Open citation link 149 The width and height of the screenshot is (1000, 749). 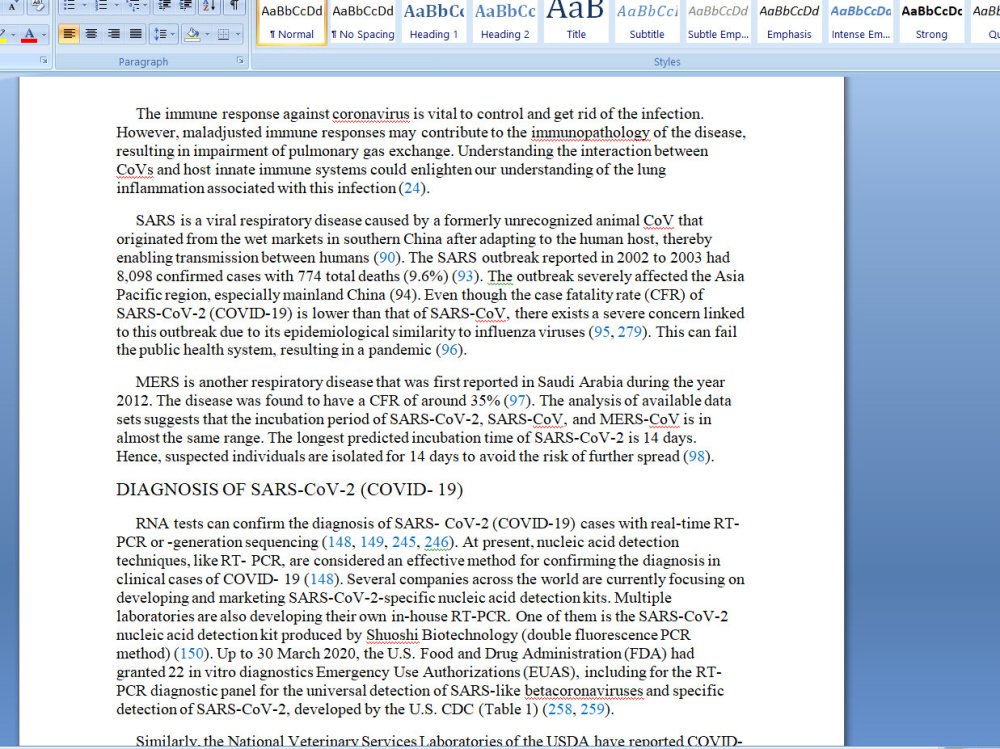pos(372,542)
